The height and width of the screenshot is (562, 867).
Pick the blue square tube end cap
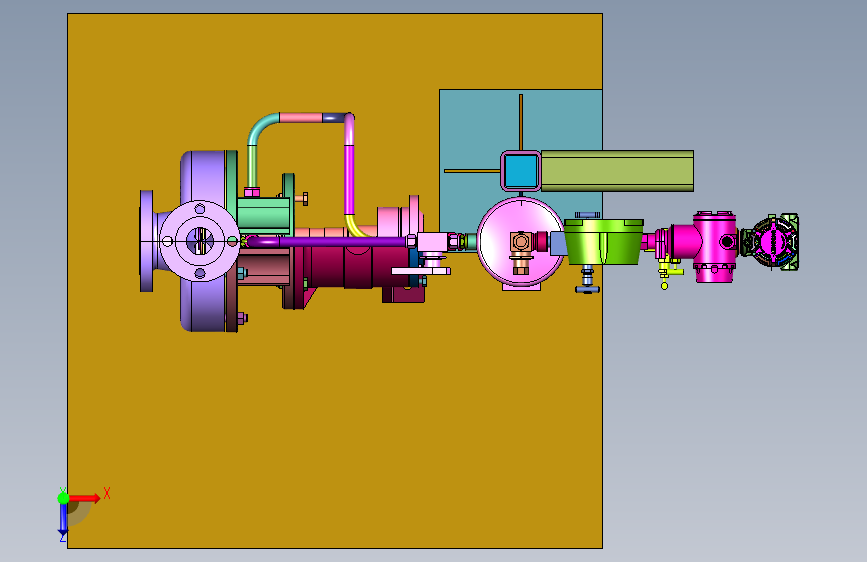tap(521, 171)
